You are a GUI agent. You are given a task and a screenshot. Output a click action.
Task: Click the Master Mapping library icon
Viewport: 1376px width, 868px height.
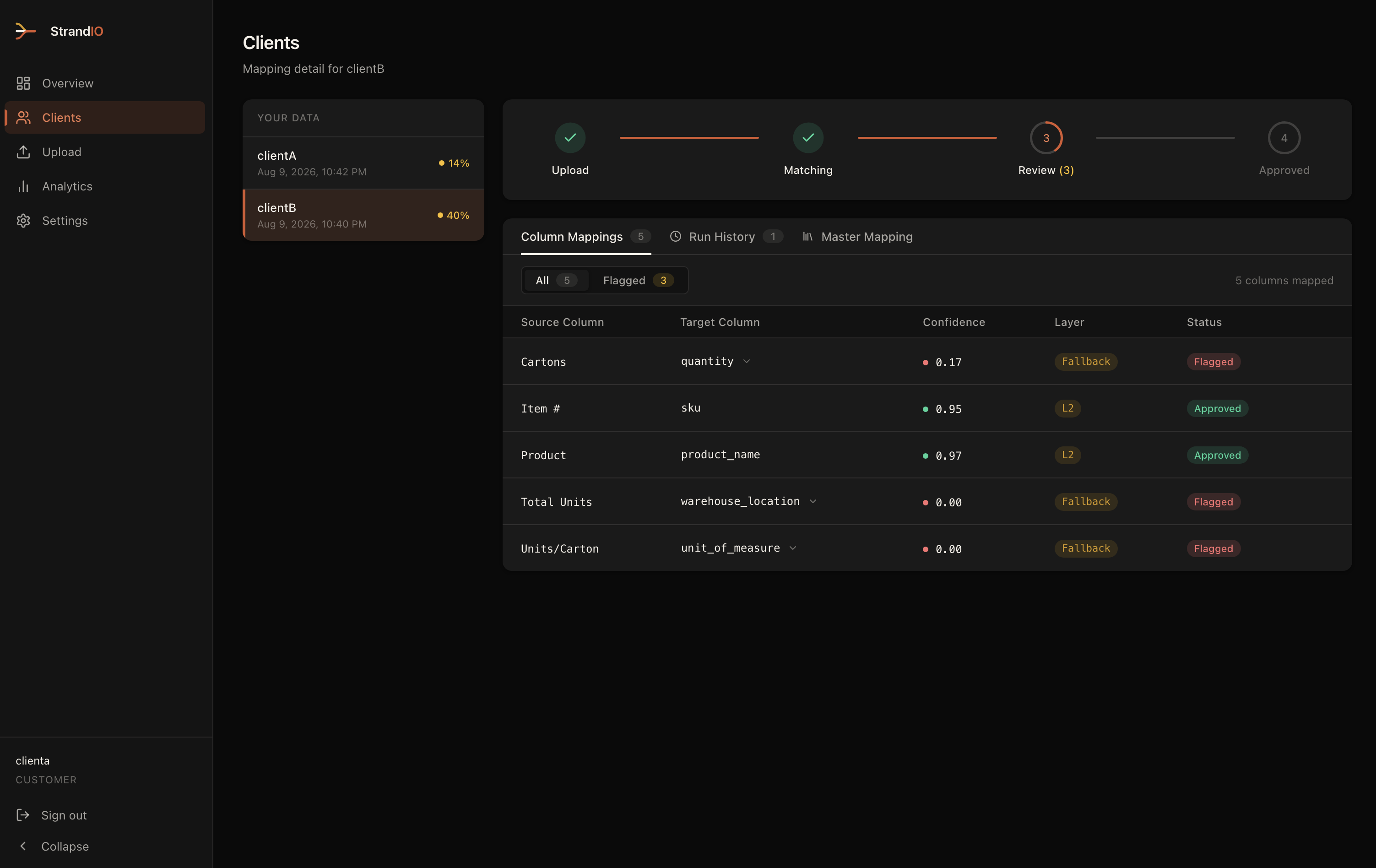tap(807, 237)
